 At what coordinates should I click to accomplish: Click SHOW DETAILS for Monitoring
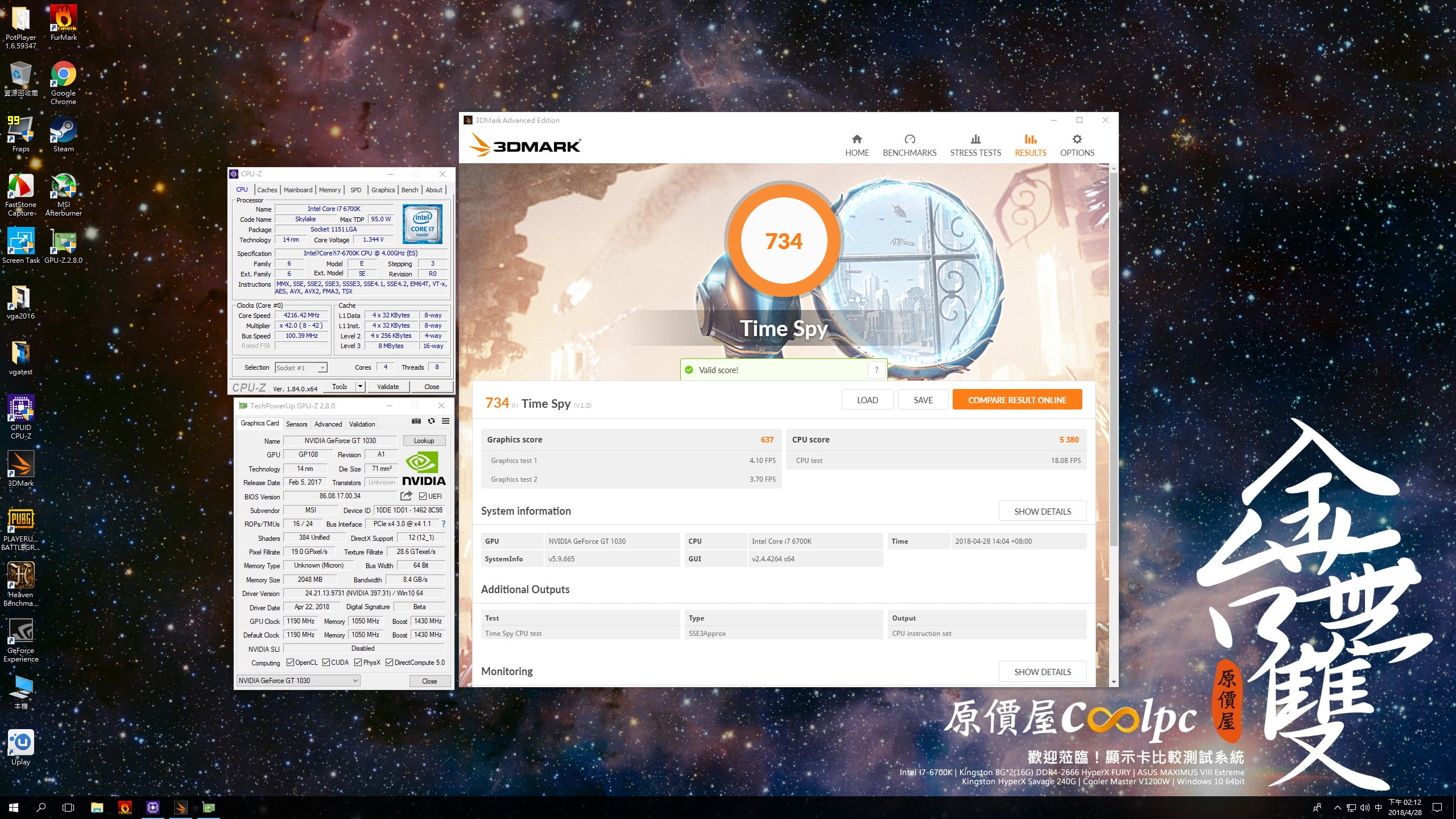tap(1043, 672)
